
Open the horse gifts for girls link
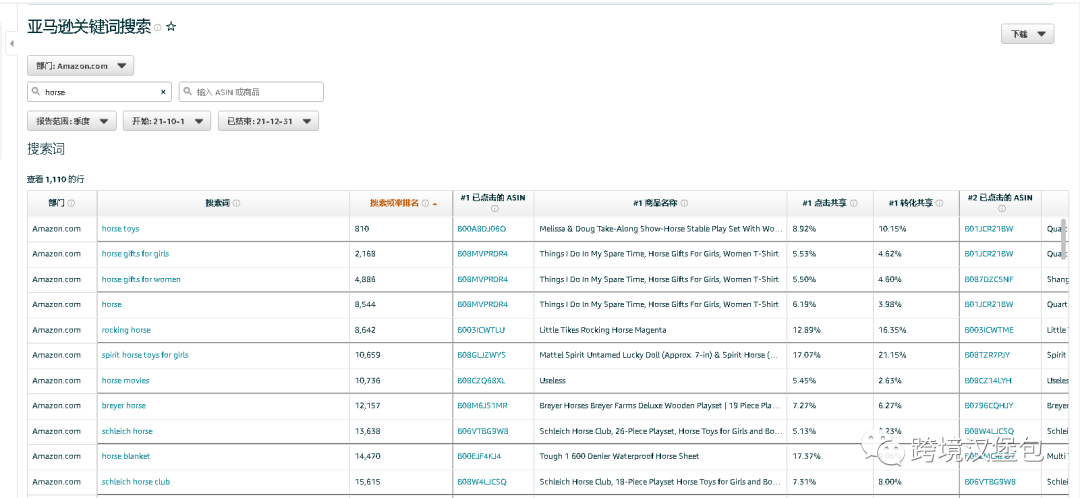[135, 254]
